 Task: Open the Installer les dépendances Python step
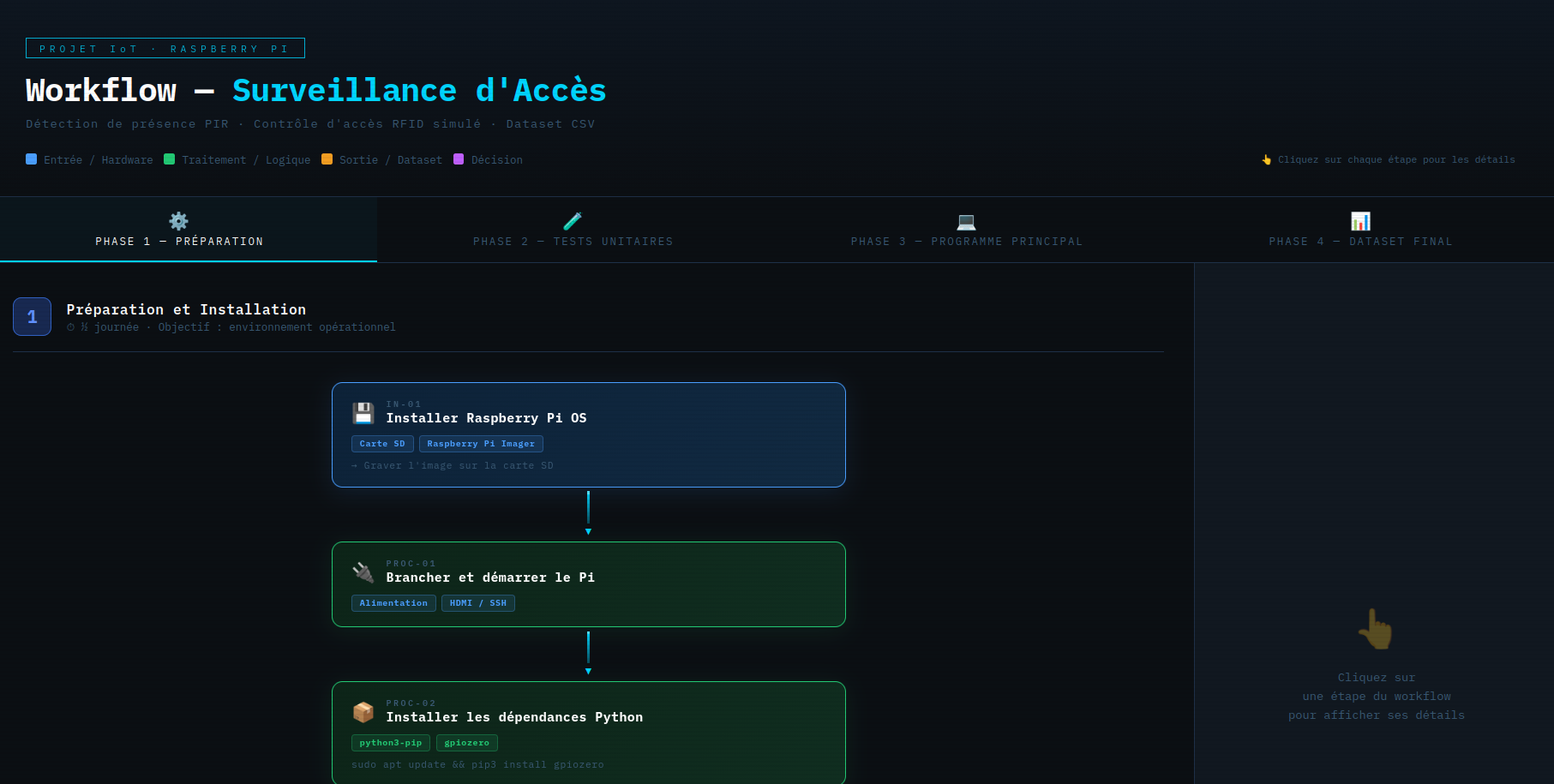coord(589,733)
